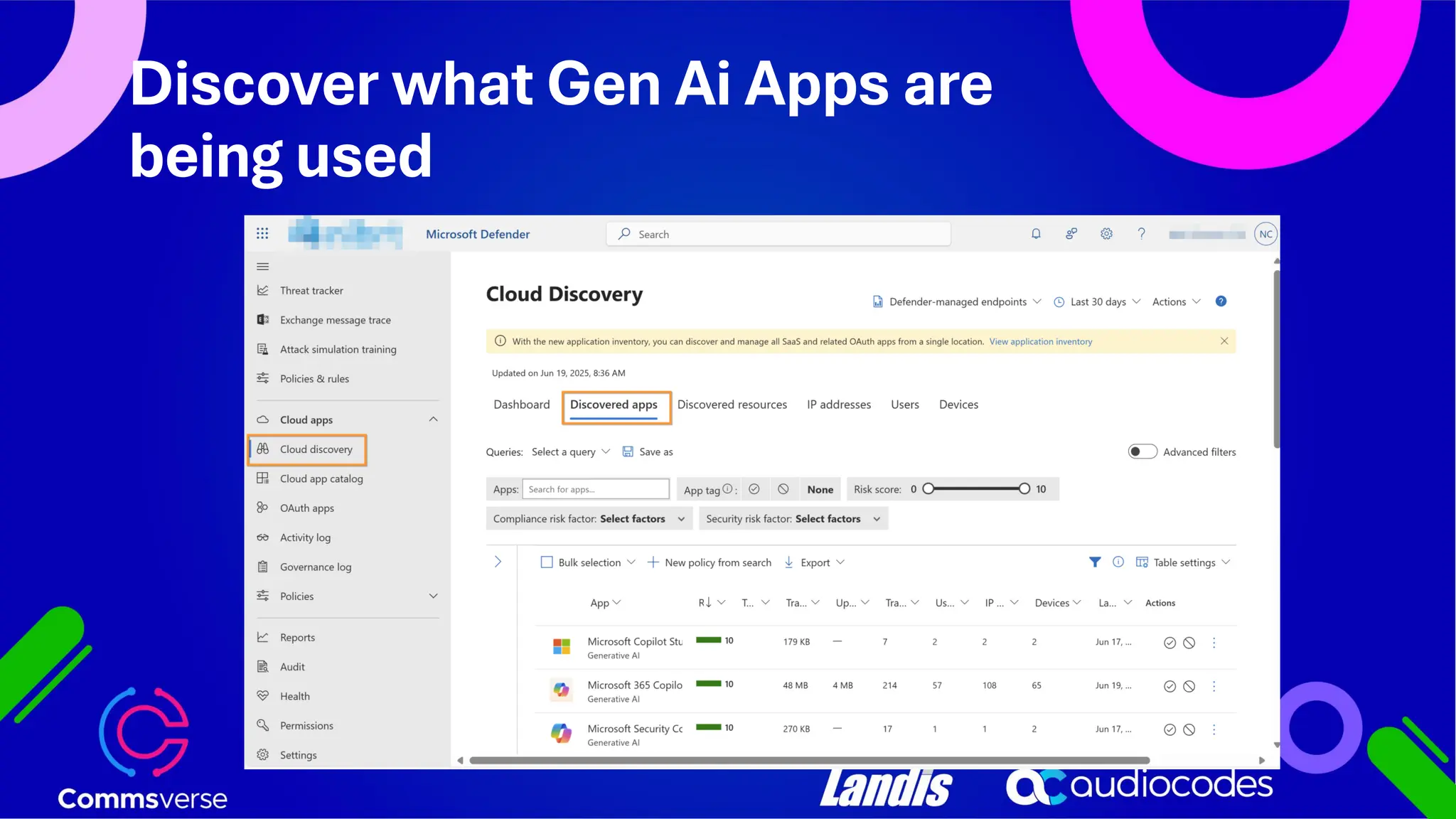Click View application inventory link
The height and width of the screenshot is (819, 1456).
1040,342
